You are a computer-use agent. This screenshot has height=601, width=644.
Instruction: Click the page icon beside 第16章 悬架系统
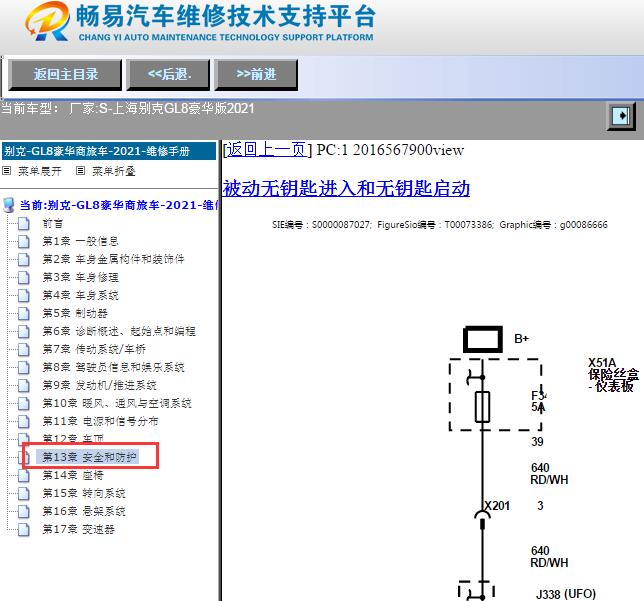pyautogui.click(x=24, y=511)
